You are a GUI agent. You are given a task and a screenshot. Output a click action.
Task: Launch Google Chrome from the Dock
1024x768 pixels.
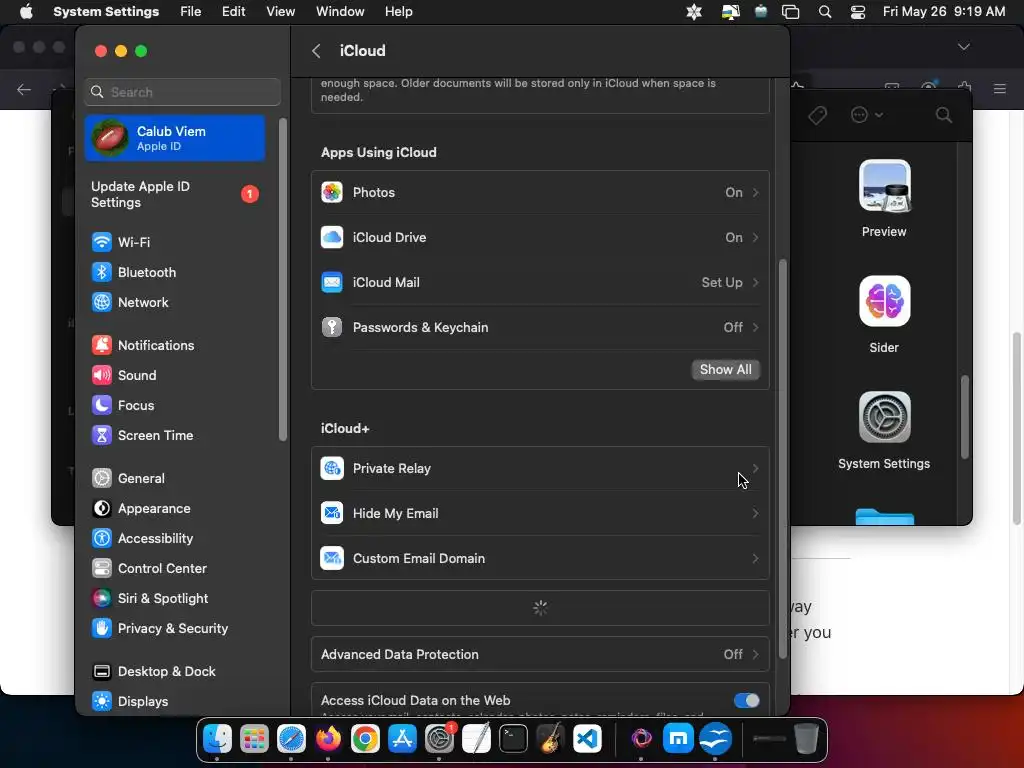point(365,739)
